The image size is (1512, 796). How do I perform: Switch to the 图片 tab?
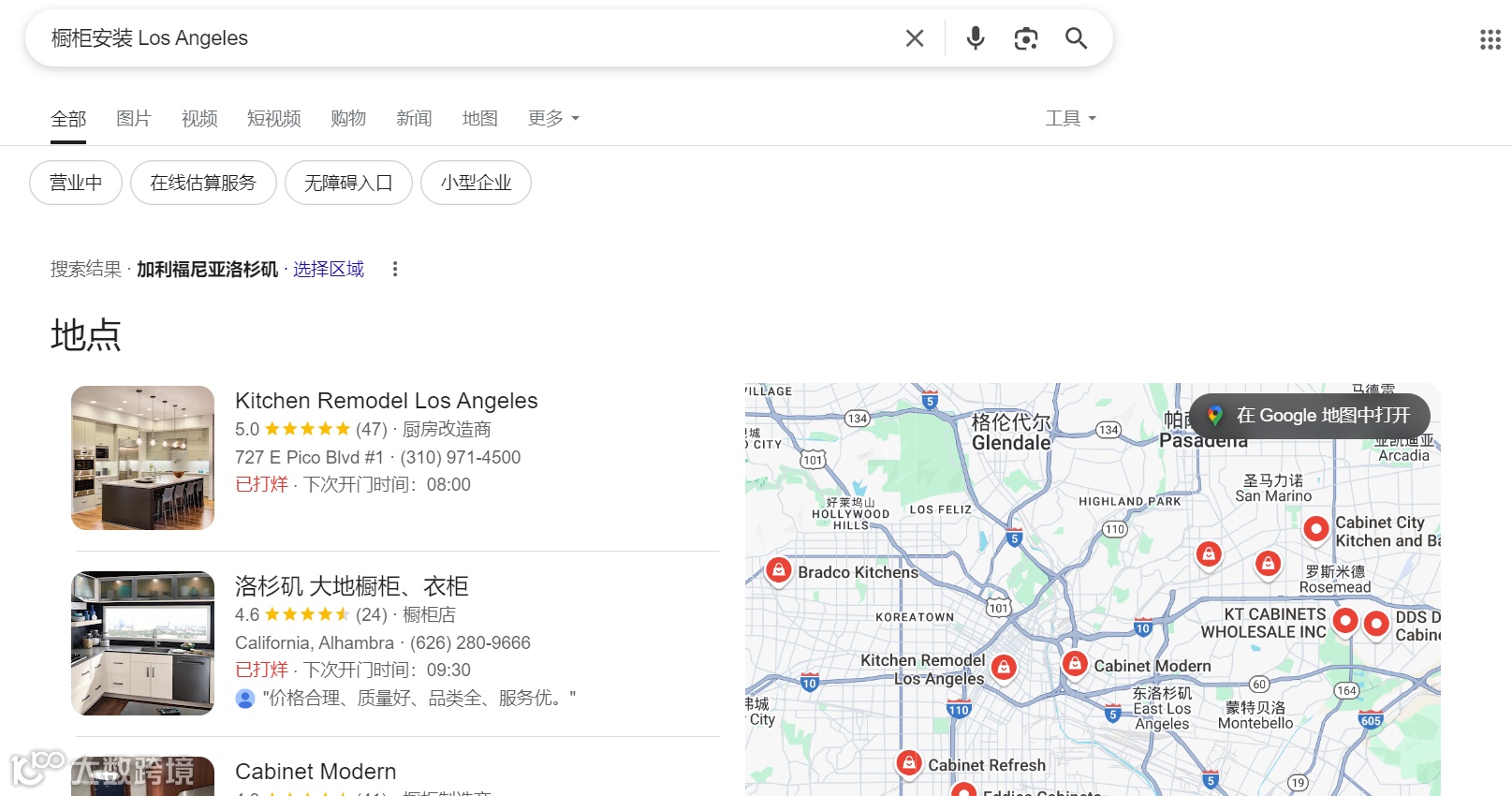pos(134,119)
